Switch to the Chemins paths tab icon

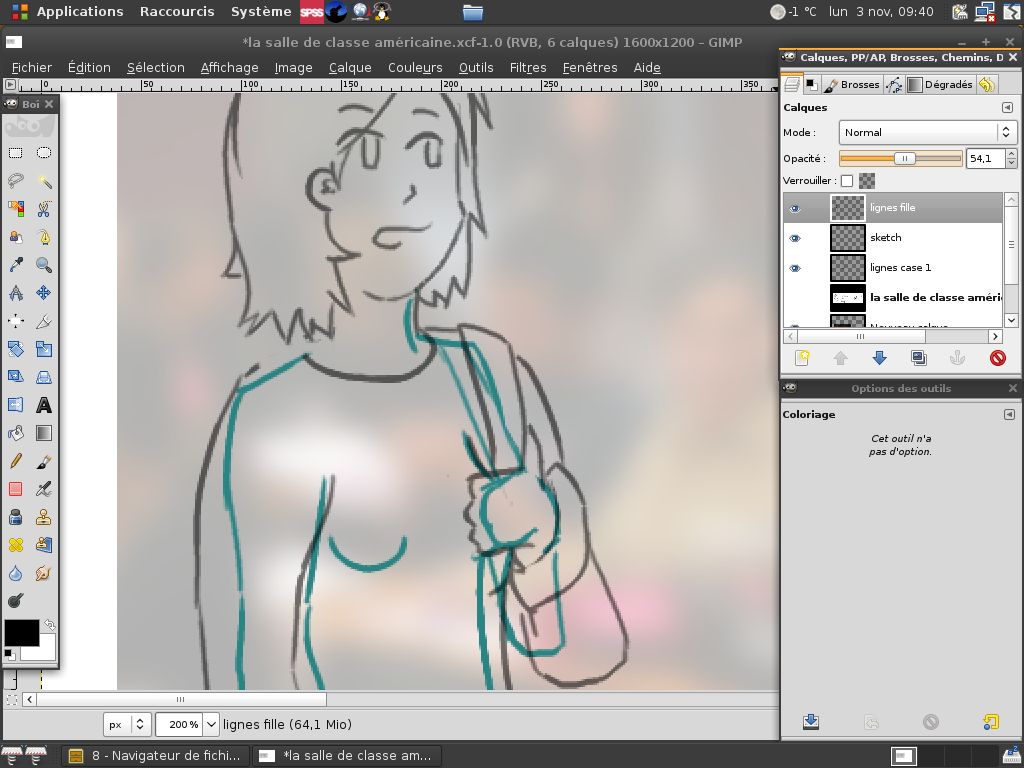[894, 84]
